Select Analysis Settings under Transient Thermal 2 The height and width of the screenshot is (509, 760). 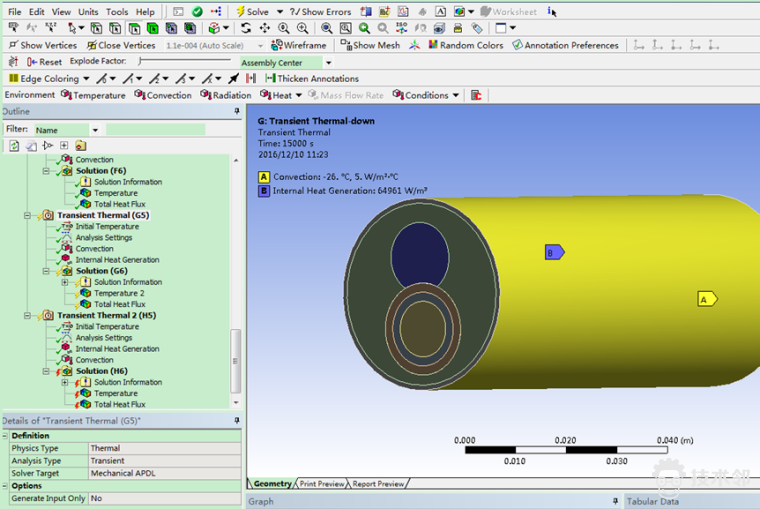click(104, 338)
